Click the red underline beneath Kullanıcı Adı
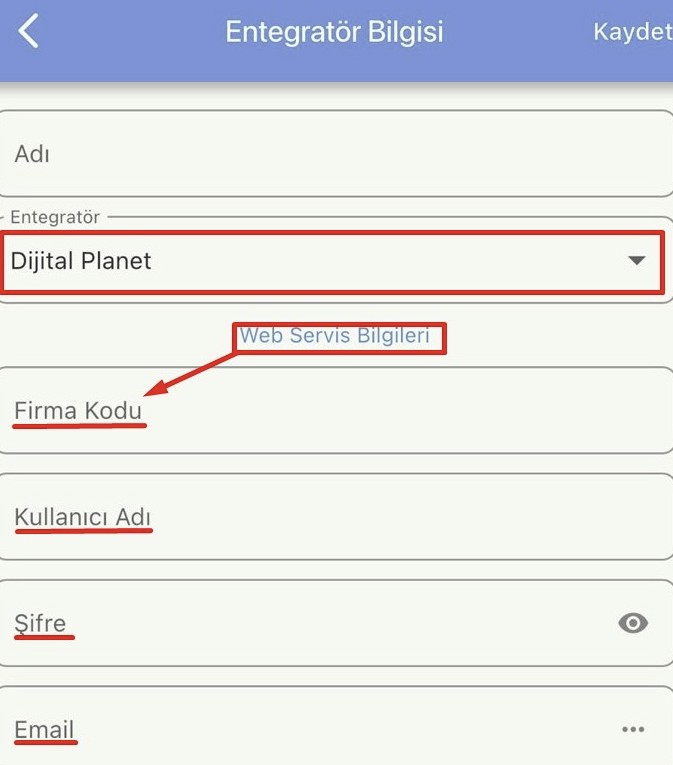The height and width of the screenshot is (765, 673). pos(84,531)
